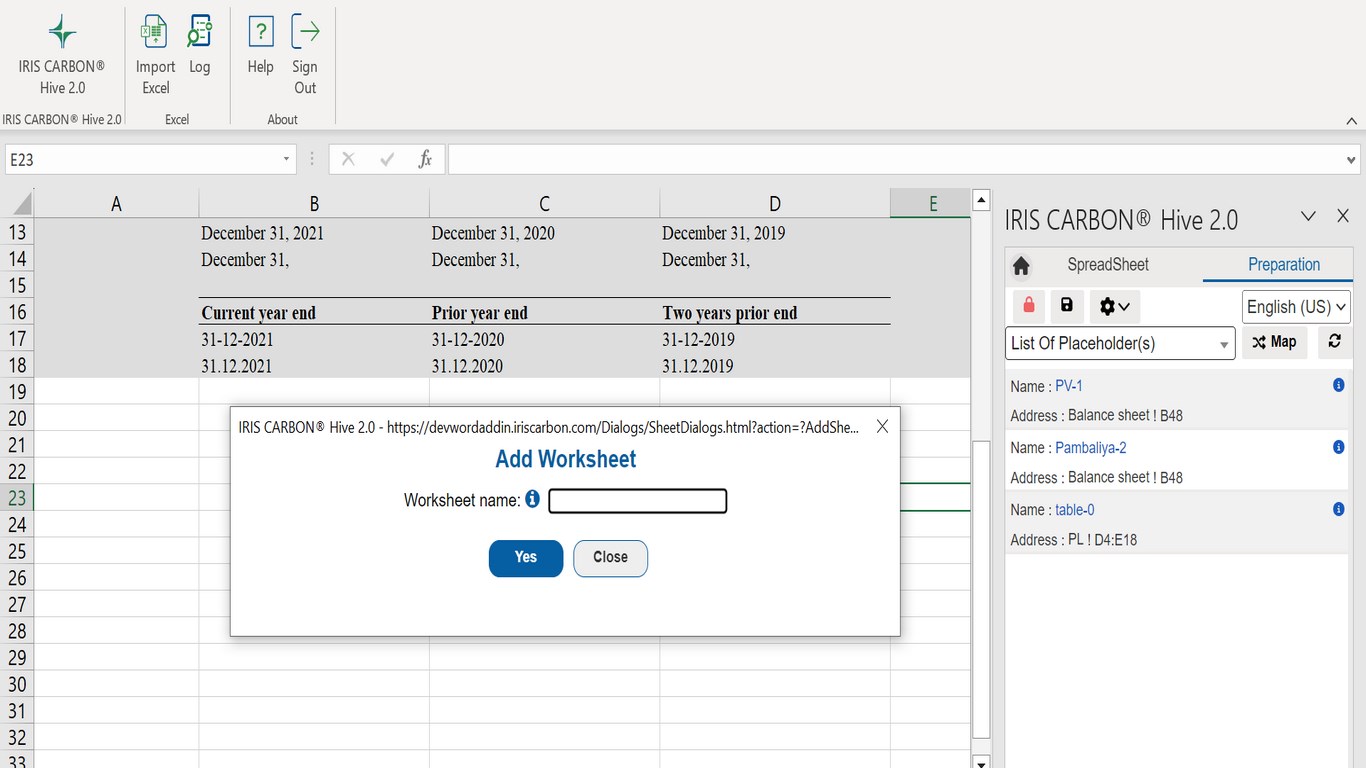Click the formula bar input

(895, 159)
